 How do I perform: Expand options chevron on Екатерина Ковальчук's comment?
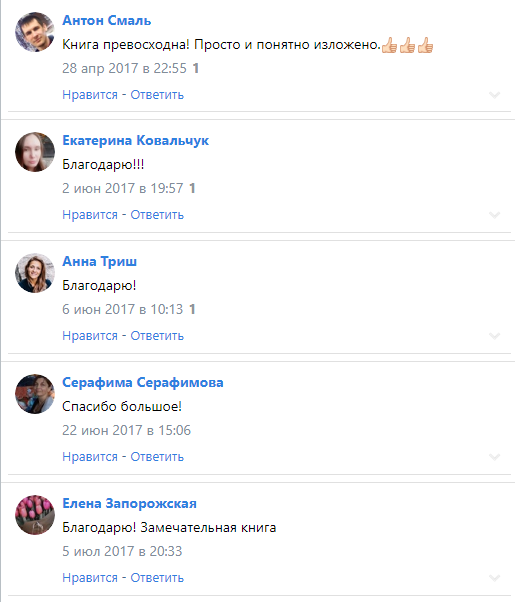pos(494,215)
